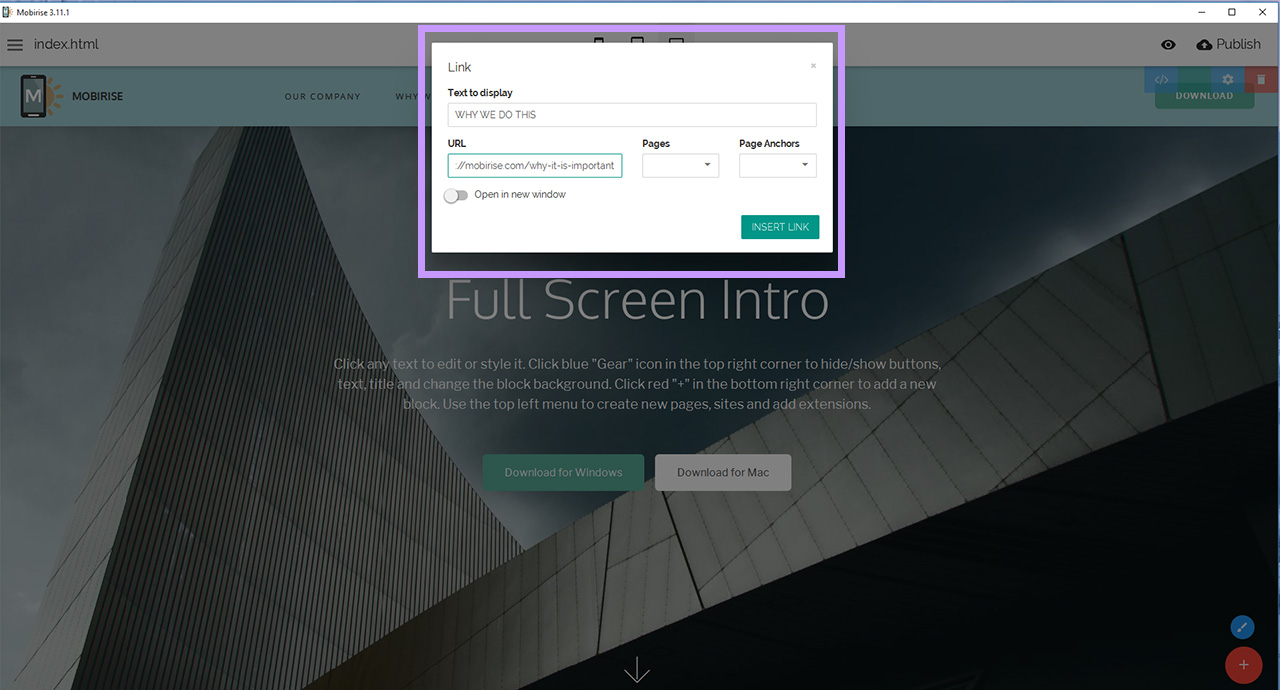1280x690 pixels.
Task: Add a new block with the red plus
Action: [1244, 665]
